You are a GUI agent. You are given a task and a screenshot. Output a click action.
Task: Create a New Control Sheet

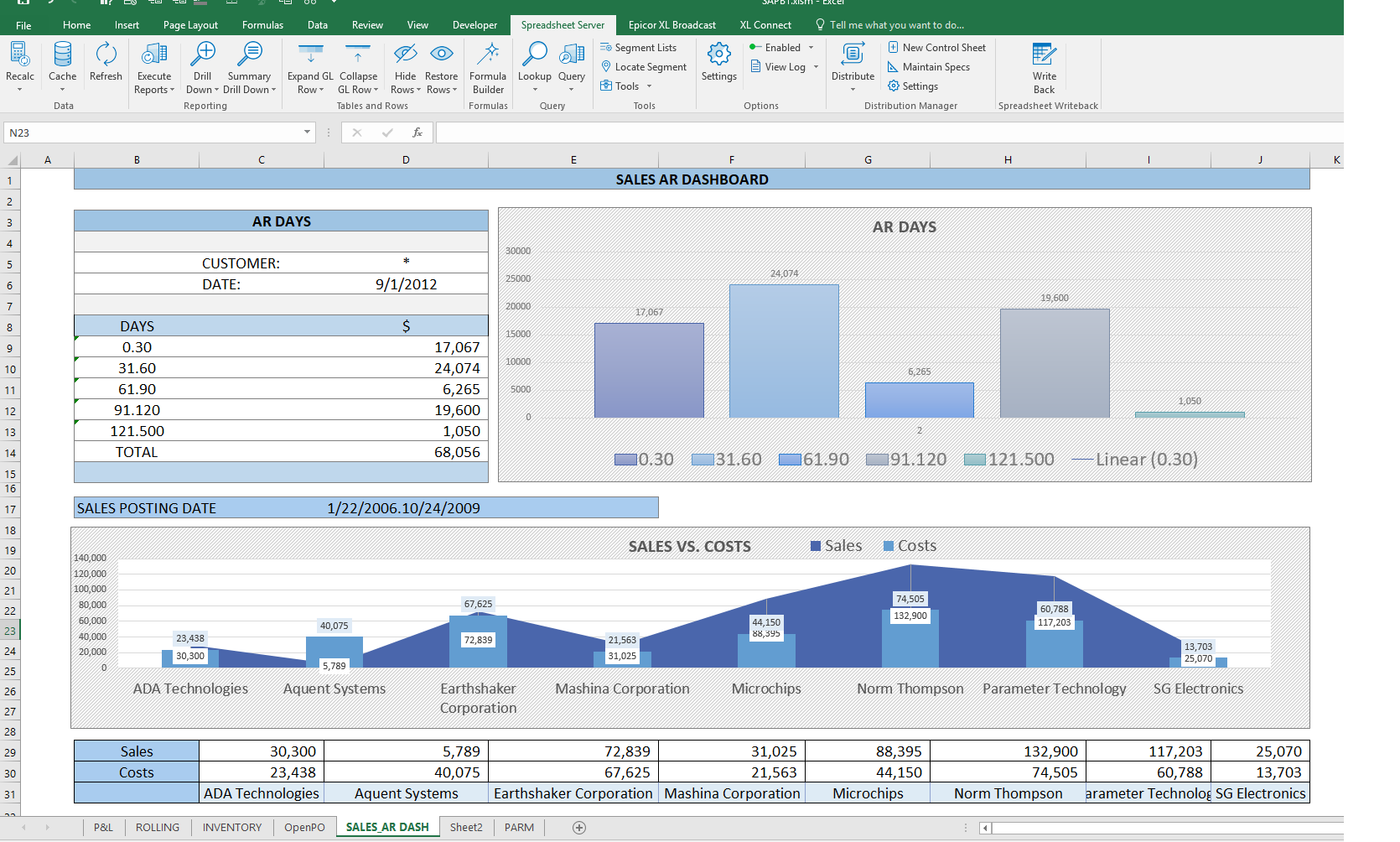click(936, 48)
